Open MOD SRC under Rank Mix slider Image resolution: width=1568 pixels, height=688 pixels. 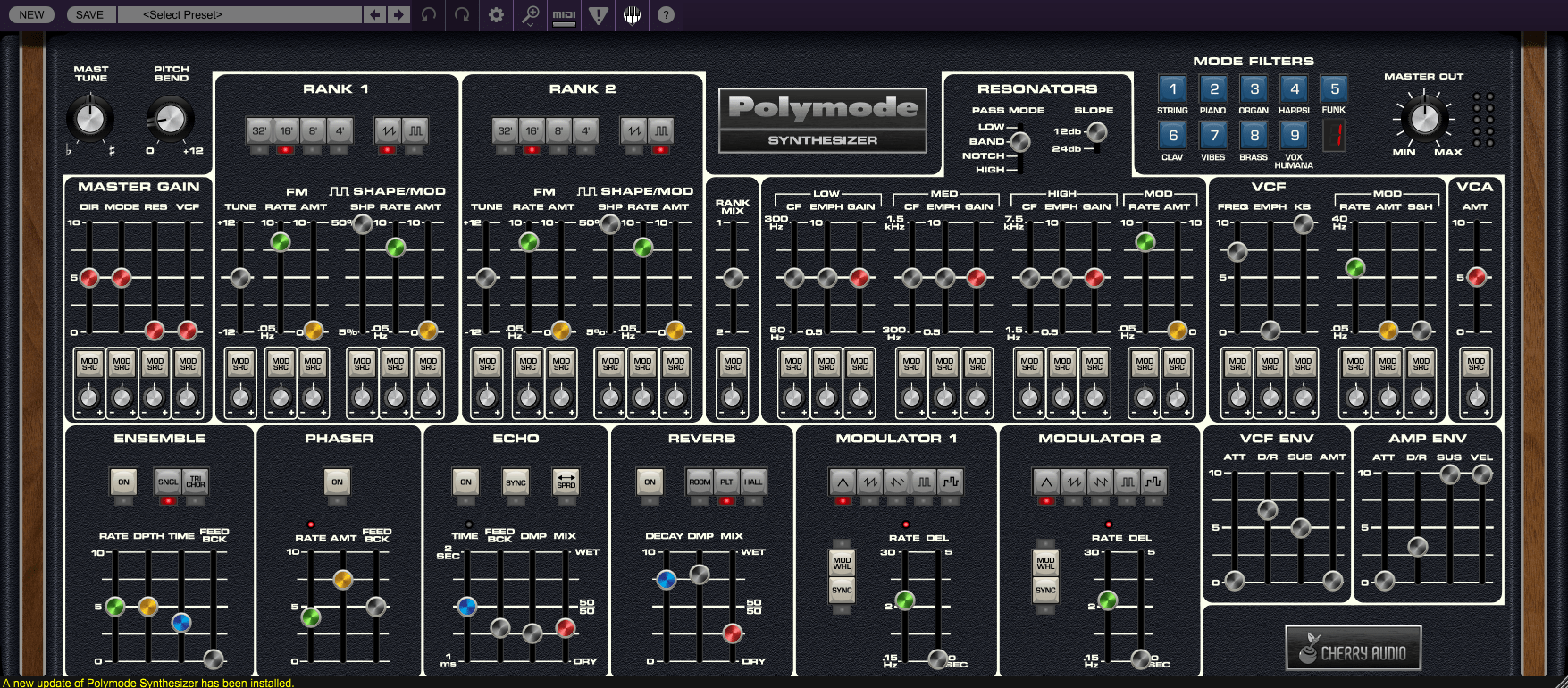click(733, 365)
